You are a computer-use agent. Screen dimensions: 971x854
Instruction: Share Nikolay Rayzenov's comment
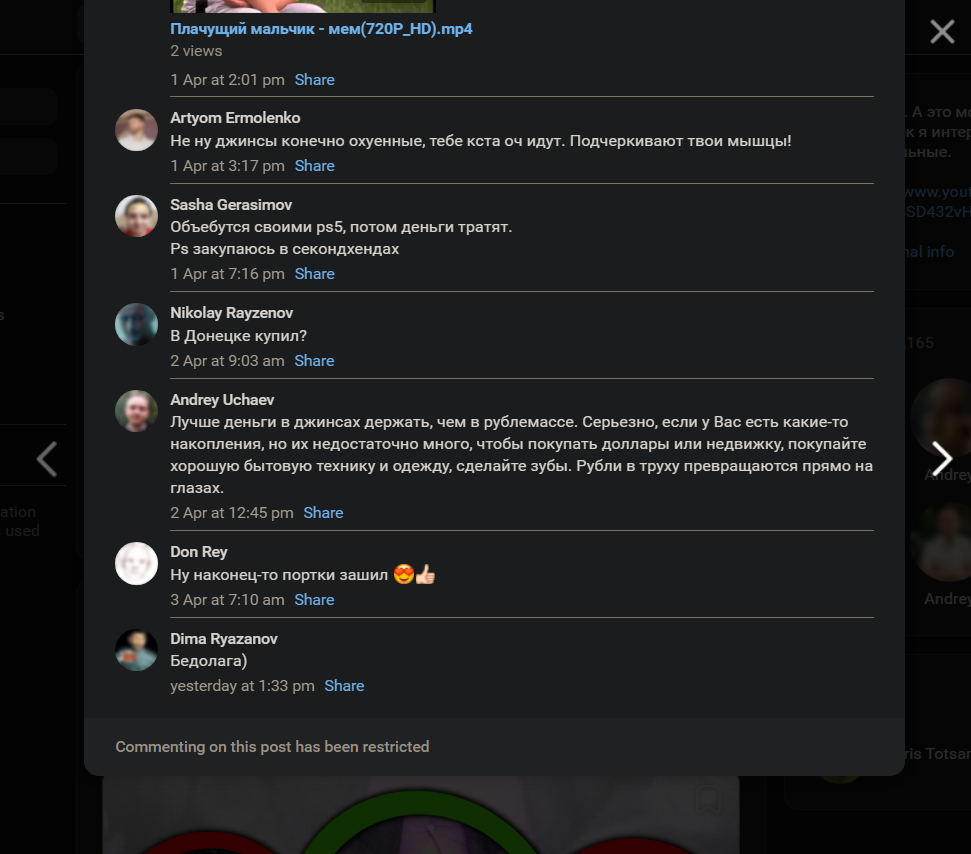coord(315,361)
